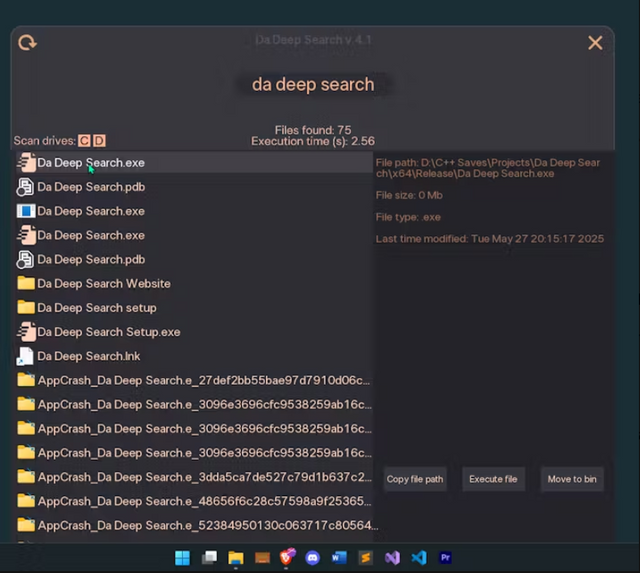Open Brave browser from the taskbar
This screenshot has height=573, width=640.
[287, 557]
